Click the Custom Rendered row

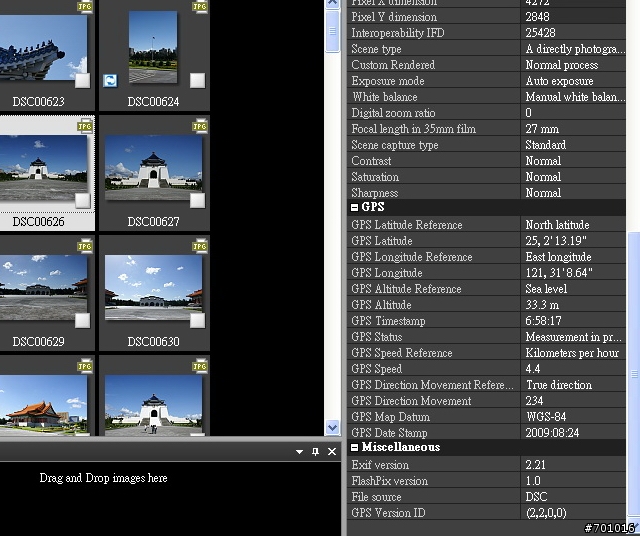pyautogui.click(x=486, y=65)
